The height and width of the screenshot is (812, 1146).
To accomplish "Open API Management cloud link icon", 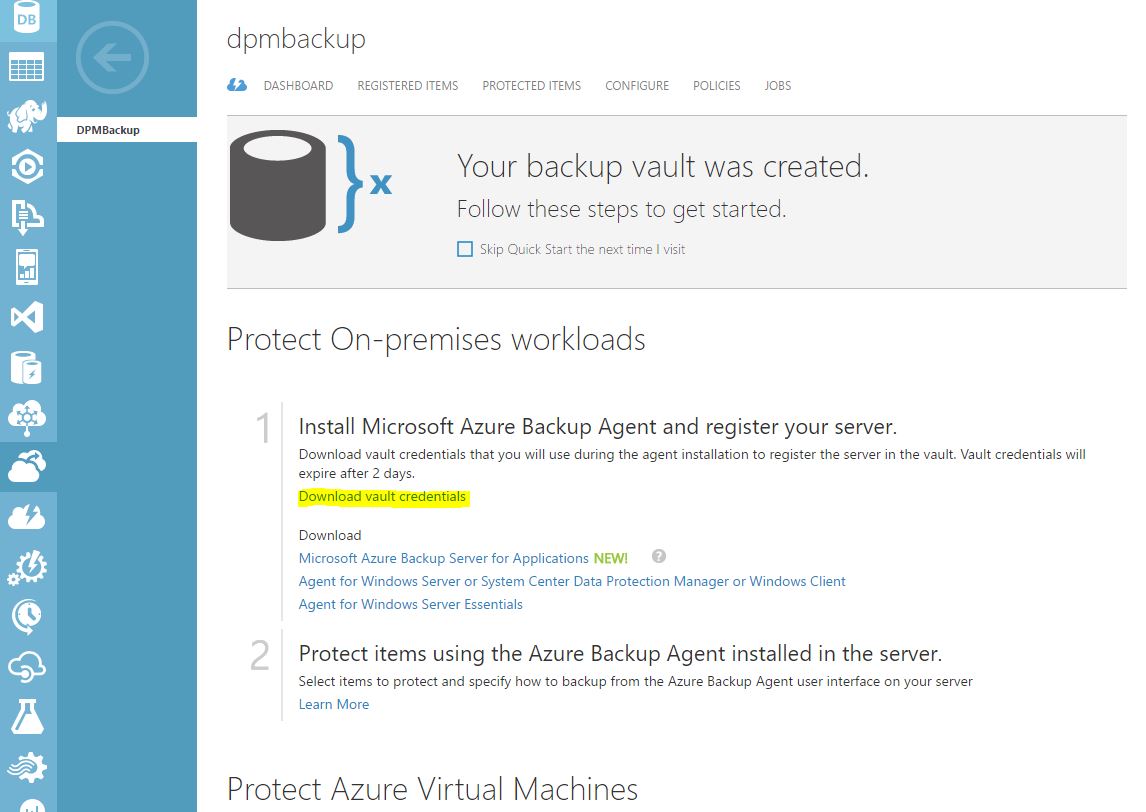I will (27, 667).
